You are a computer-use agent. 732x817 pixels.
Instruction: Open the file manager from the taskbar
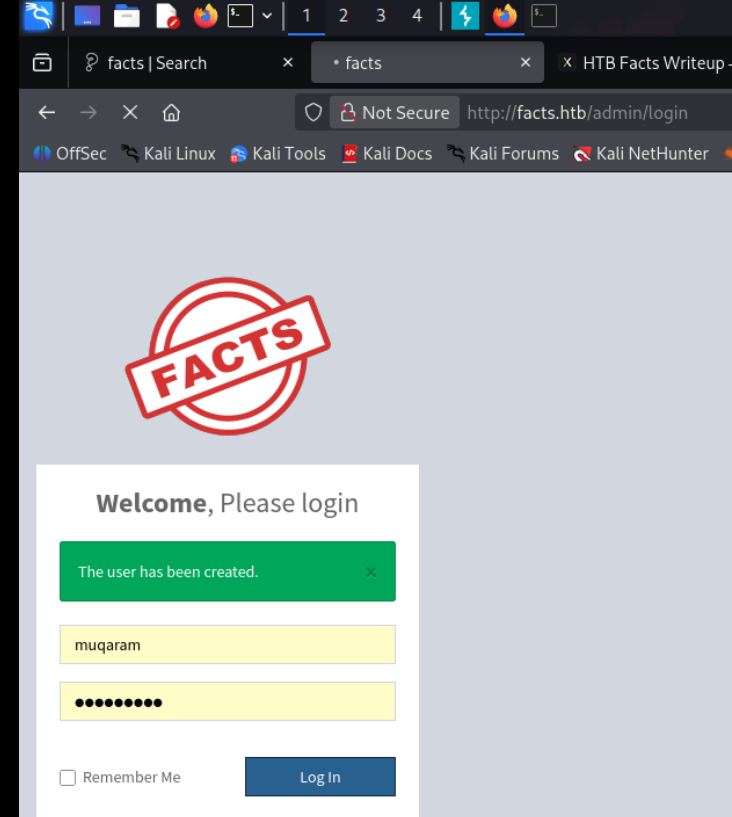click(126, 16)
